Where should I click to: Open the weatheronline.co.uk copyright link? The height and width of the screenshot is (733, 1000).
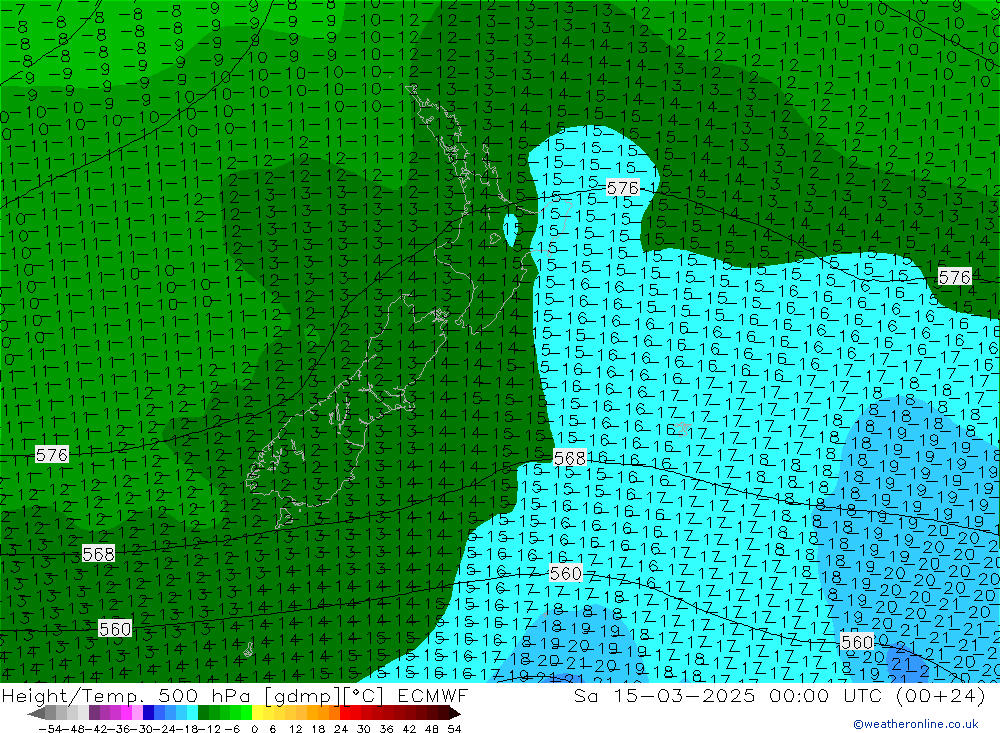tap(916, 724)
